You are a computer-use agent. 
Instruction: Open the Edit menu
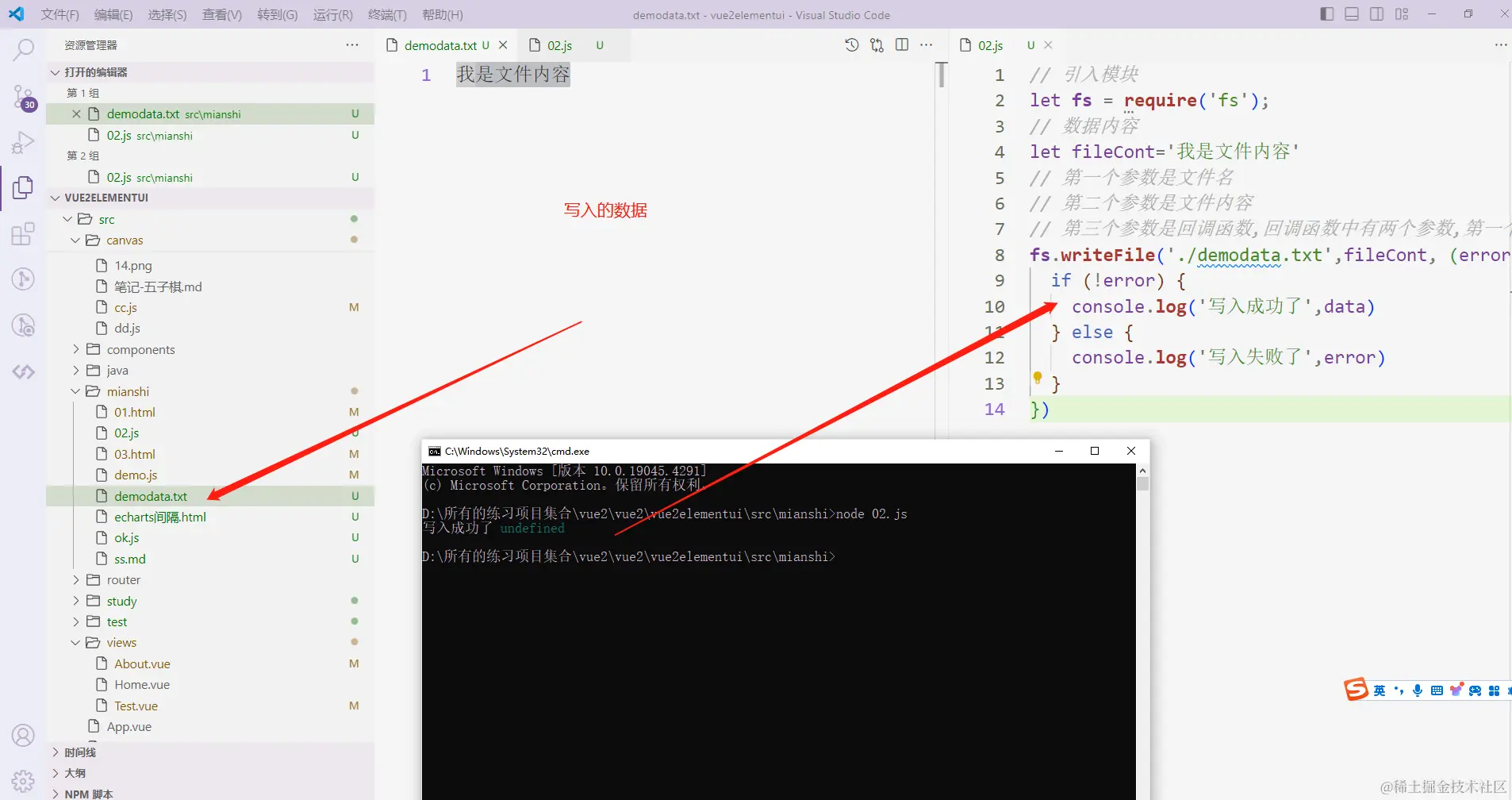(x=113, y=14)
